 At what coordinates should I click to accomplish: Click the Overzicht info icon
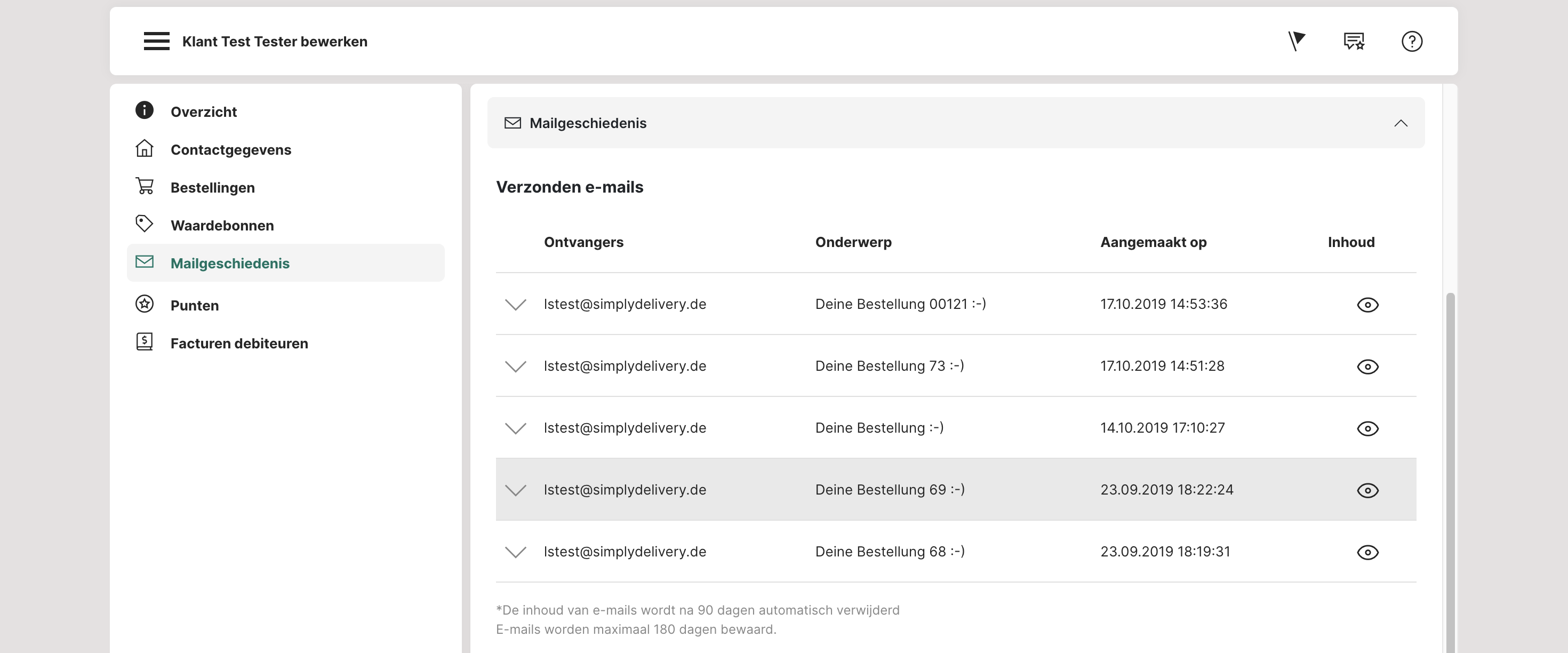pos(144,110)
